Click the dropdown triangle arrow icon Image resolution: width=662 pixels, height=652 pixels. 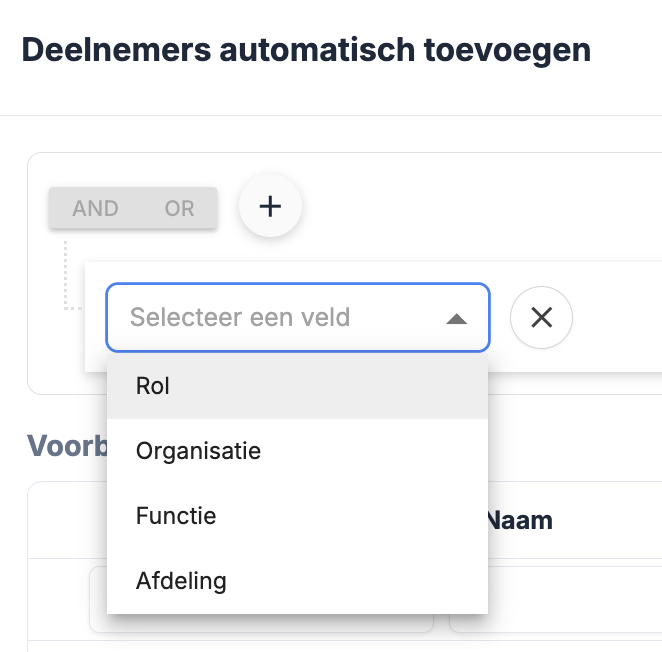456,319
